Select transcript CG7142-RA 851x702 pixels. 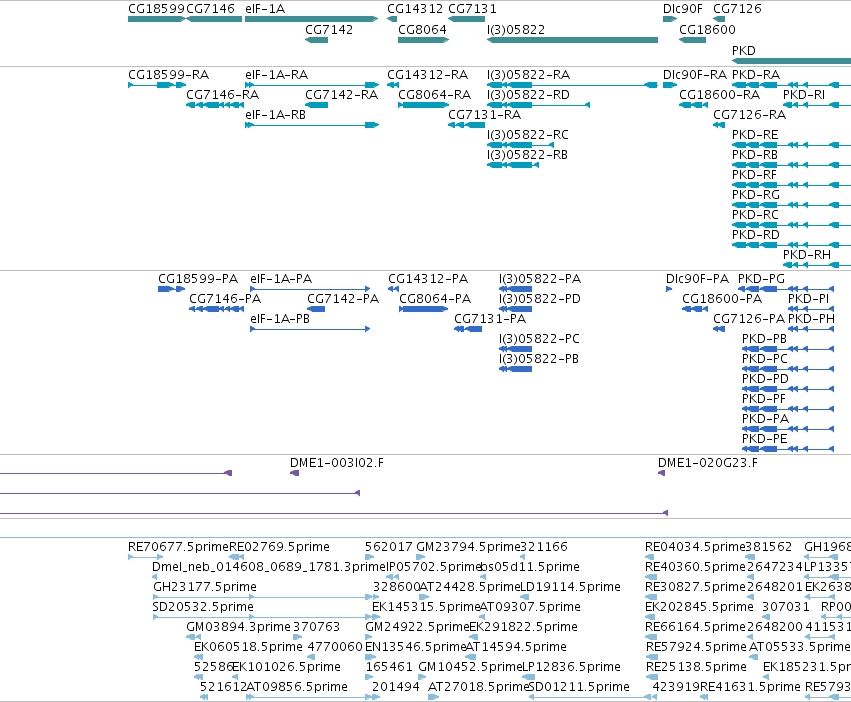pyautogui.click(x=341, y=94)
